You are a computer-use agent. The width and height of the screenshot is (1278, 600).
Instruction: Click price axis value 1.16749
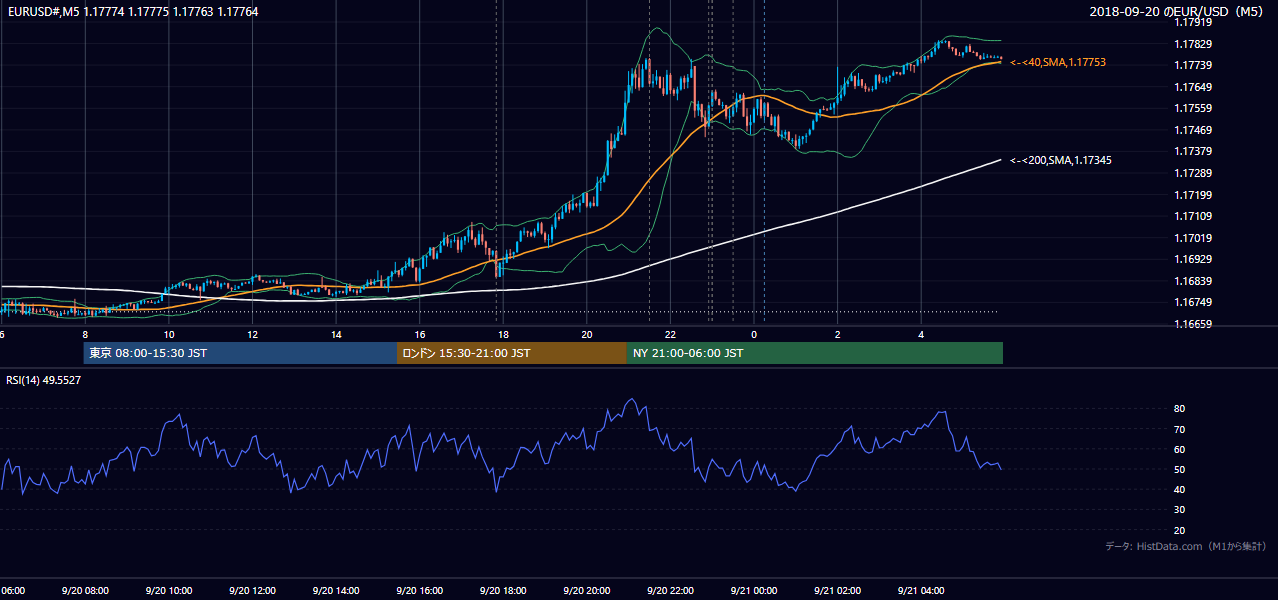coord(1193,302)
